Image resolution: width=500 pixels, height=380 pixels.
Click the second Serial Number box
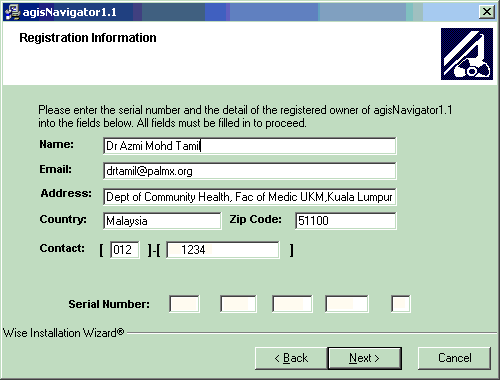(238, 304)
